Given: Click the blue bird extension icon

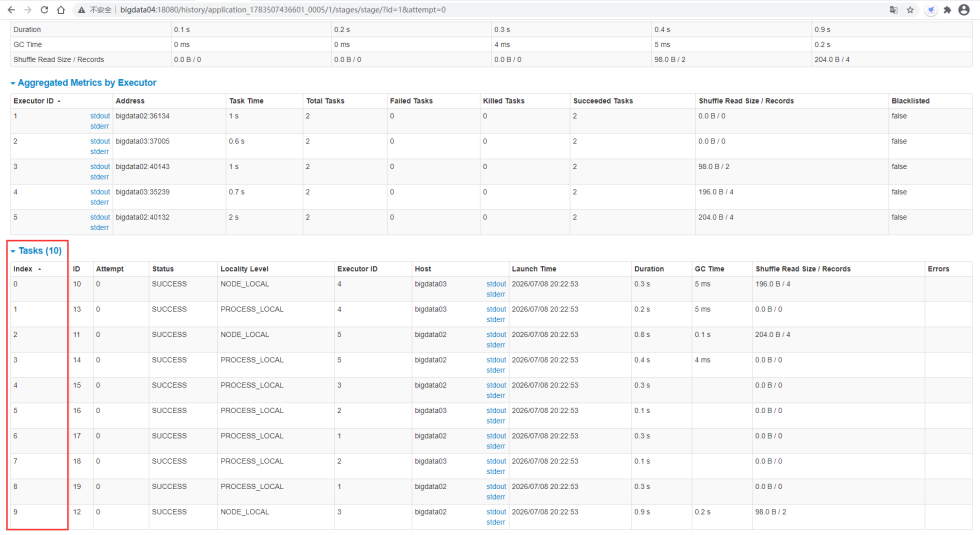Looking at the screenshot, I should (930, 9).
